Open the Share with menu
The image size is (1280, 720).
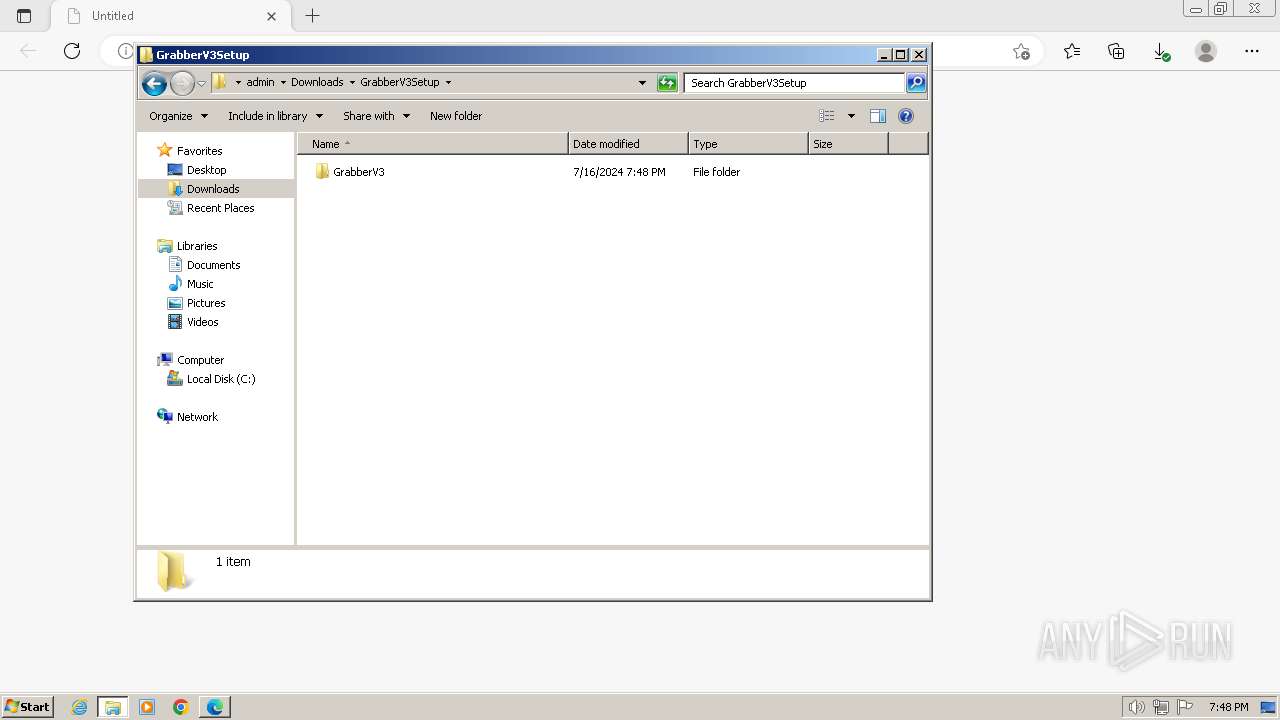[x=376, y=116]
